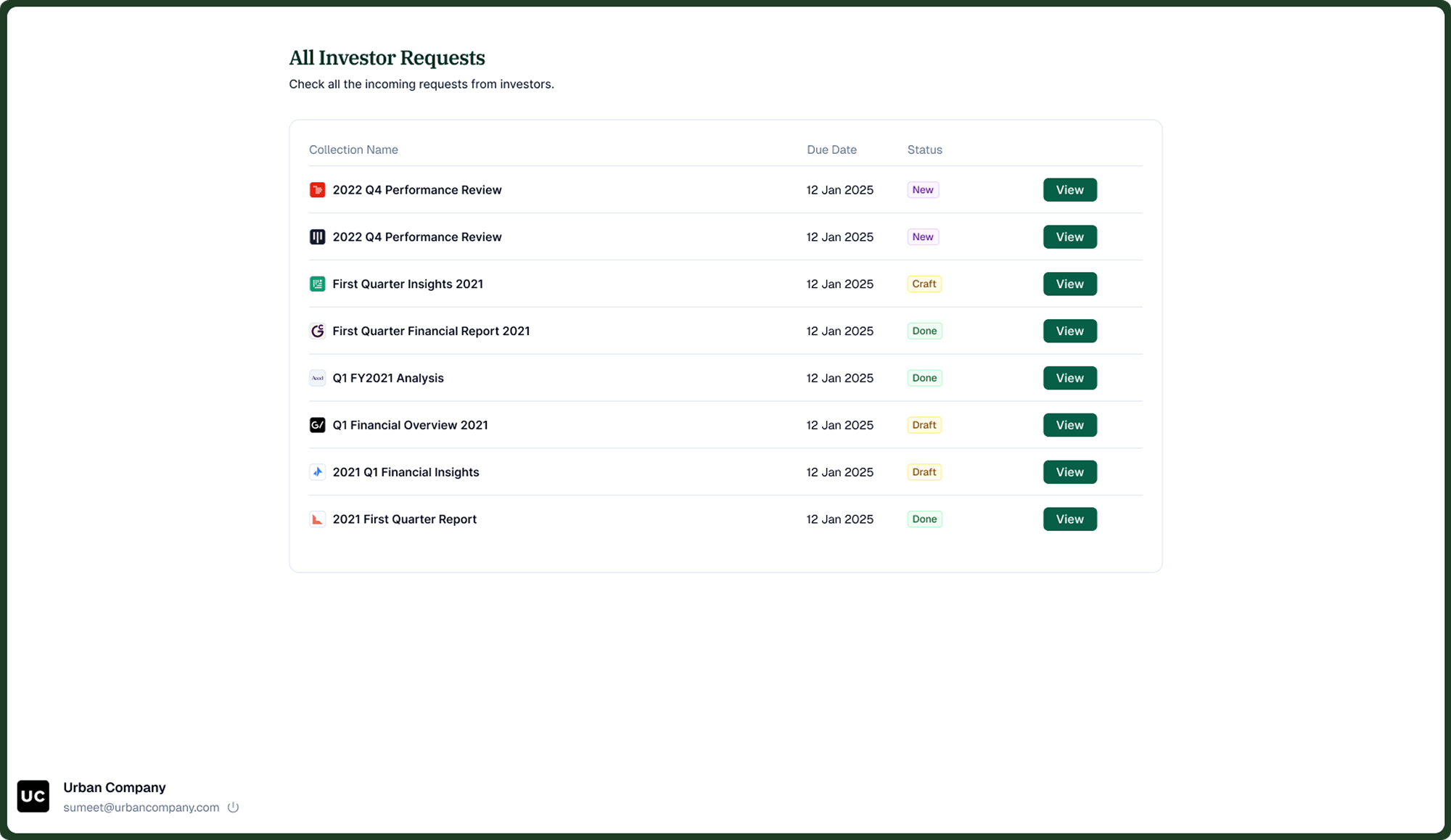Select the First Quarter Insights 2021 title
1451x840 pixels.
[408, 284]
